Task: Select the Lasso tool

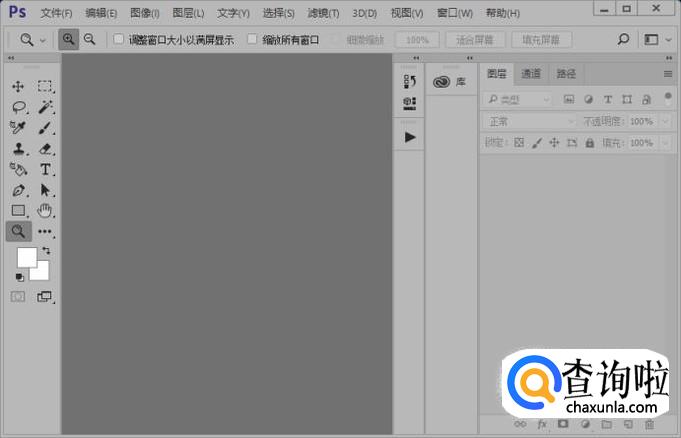Action: 18,107
